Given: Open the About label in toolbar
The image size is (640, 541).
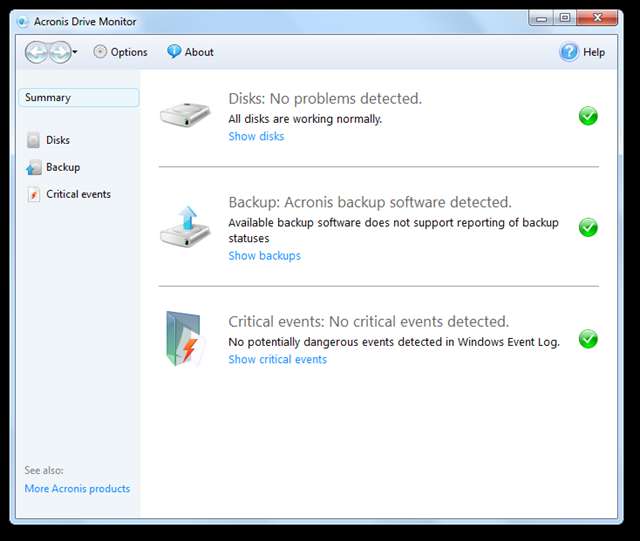Looking at the screenshot, I should click(x=199, y=52).
